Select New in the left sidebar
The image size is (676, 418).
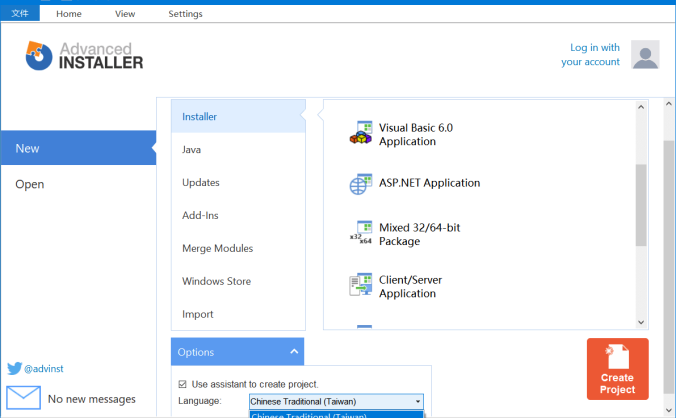pos(78,148)
